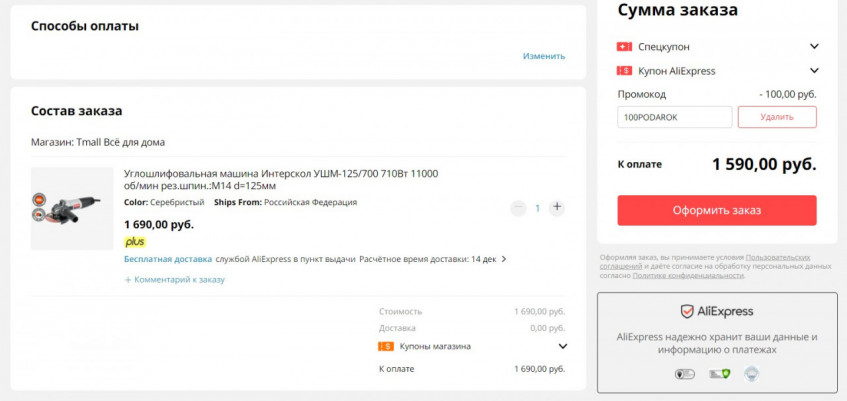847x401 pixels.
Task: Expand the Купоны магазина dropdown
Action: tap(562, 347)
